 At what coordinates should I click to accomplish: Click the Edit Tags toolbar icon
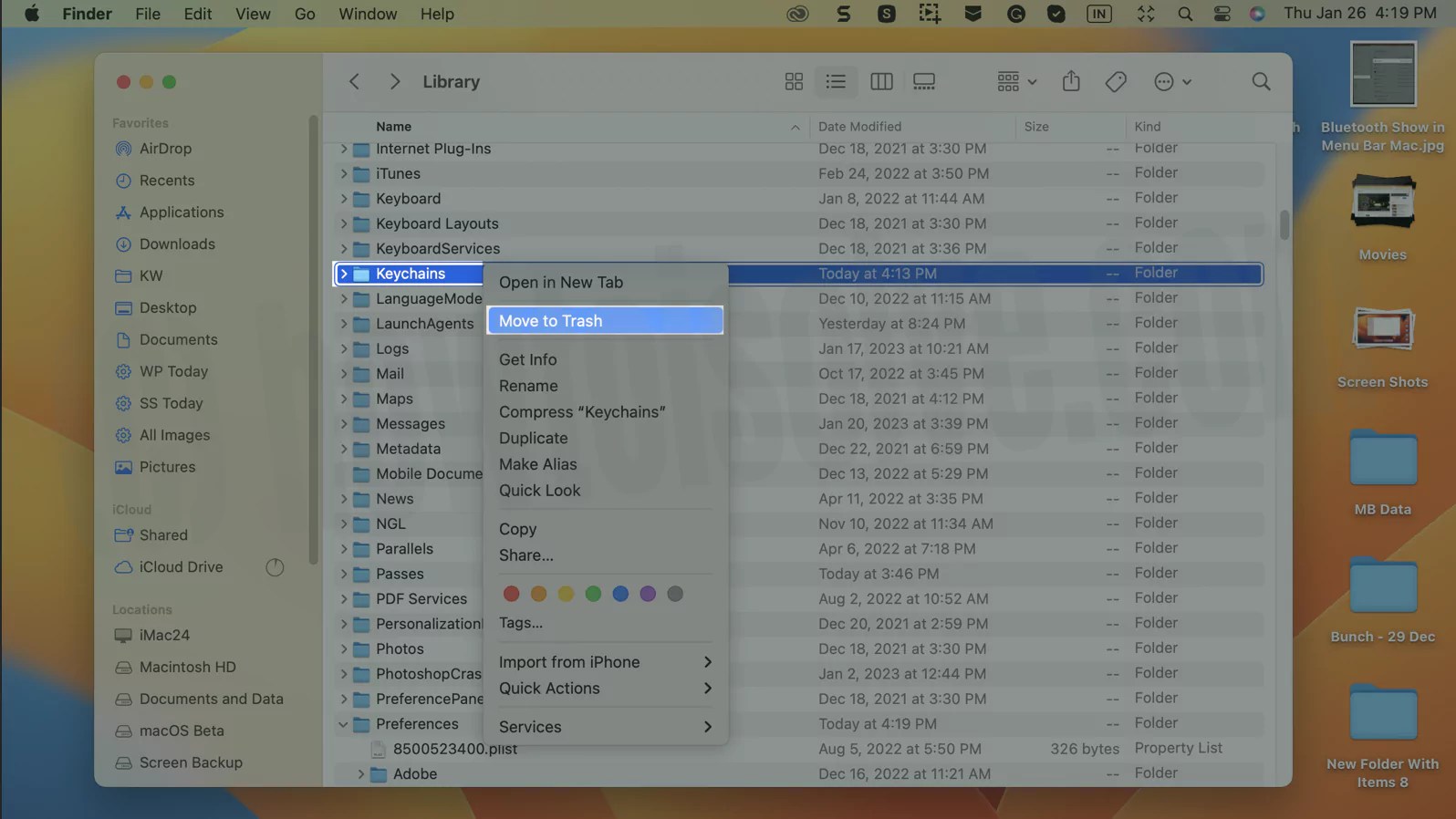1116,82
